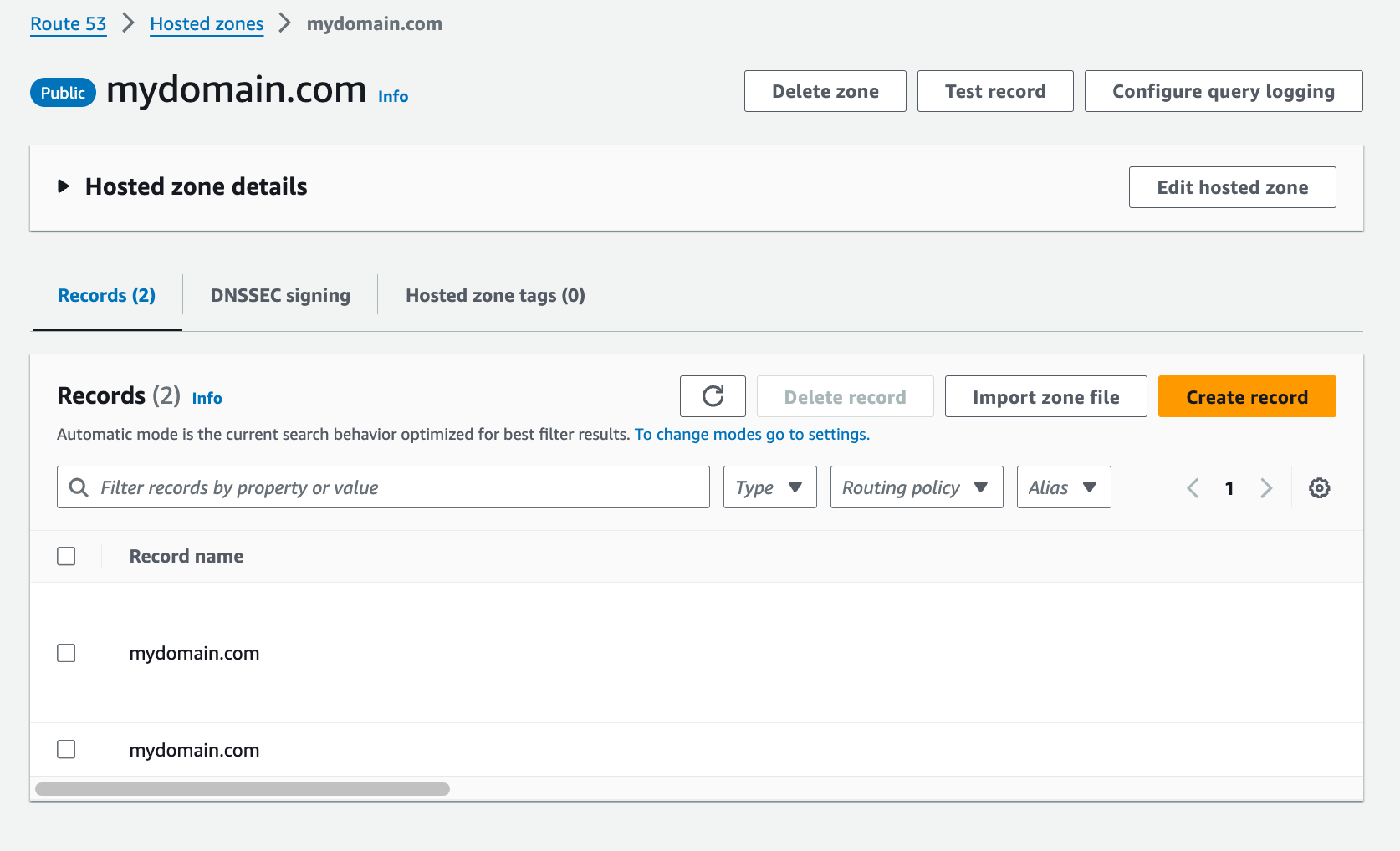This screenshot has height=851, width=1400.
Task: Expand the Hosted zone details section
Action: tap(64, 186)
